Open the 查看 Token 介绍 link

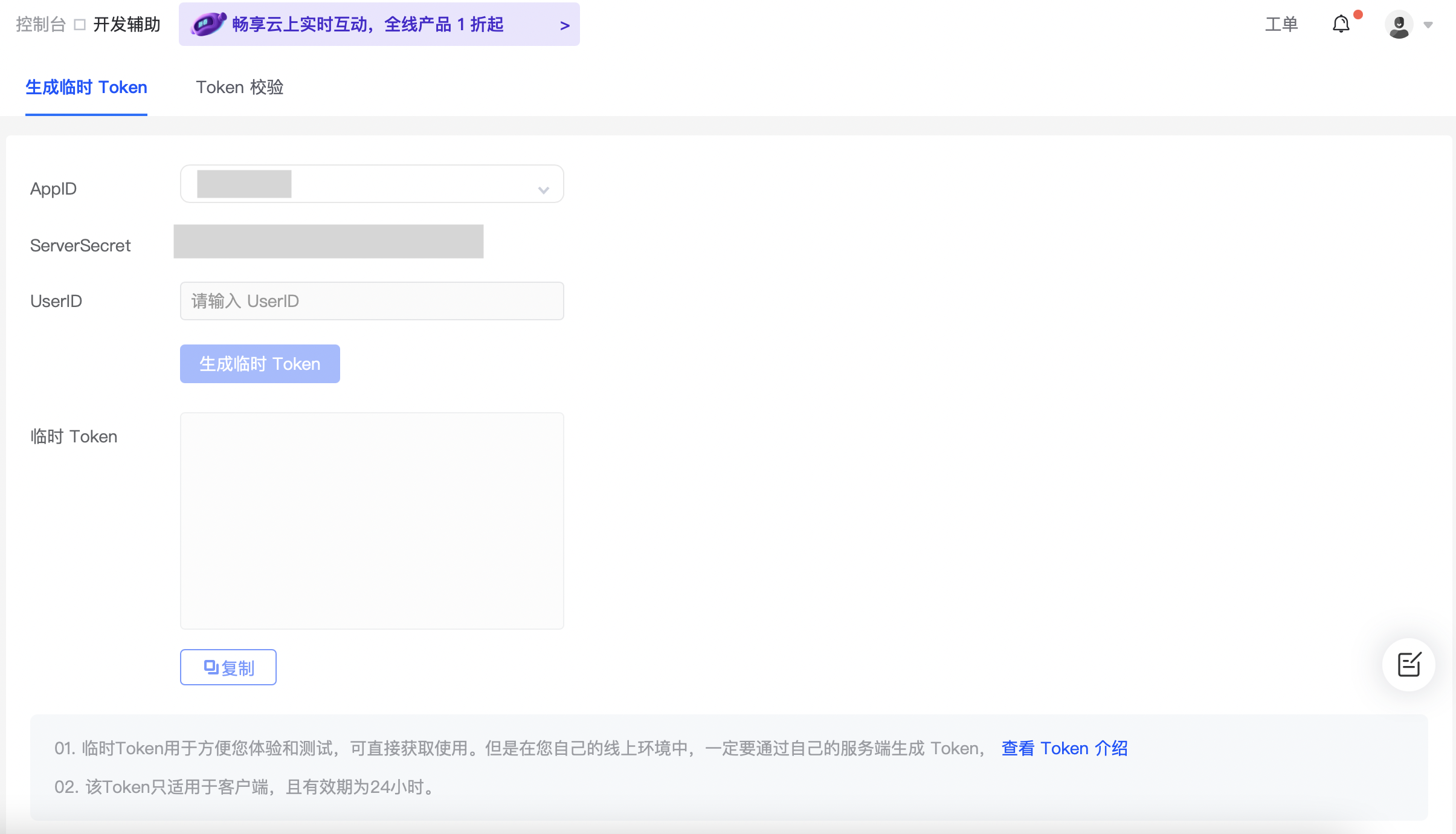[1065, 748]
